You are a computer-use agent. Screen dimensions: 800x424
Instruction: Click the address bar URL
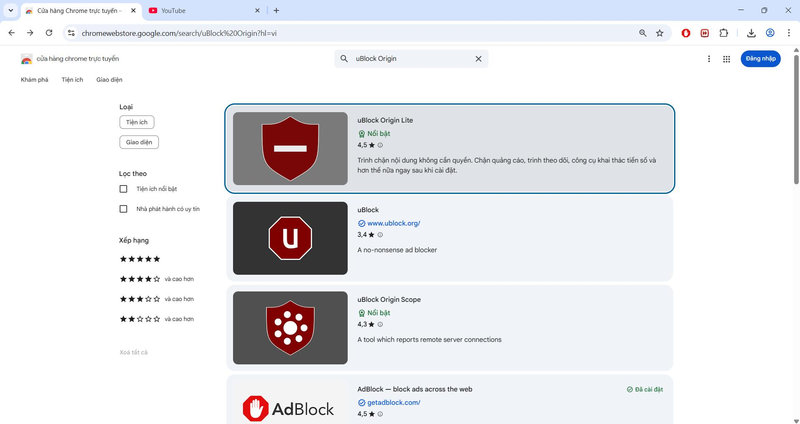click(x=179, y=33)
